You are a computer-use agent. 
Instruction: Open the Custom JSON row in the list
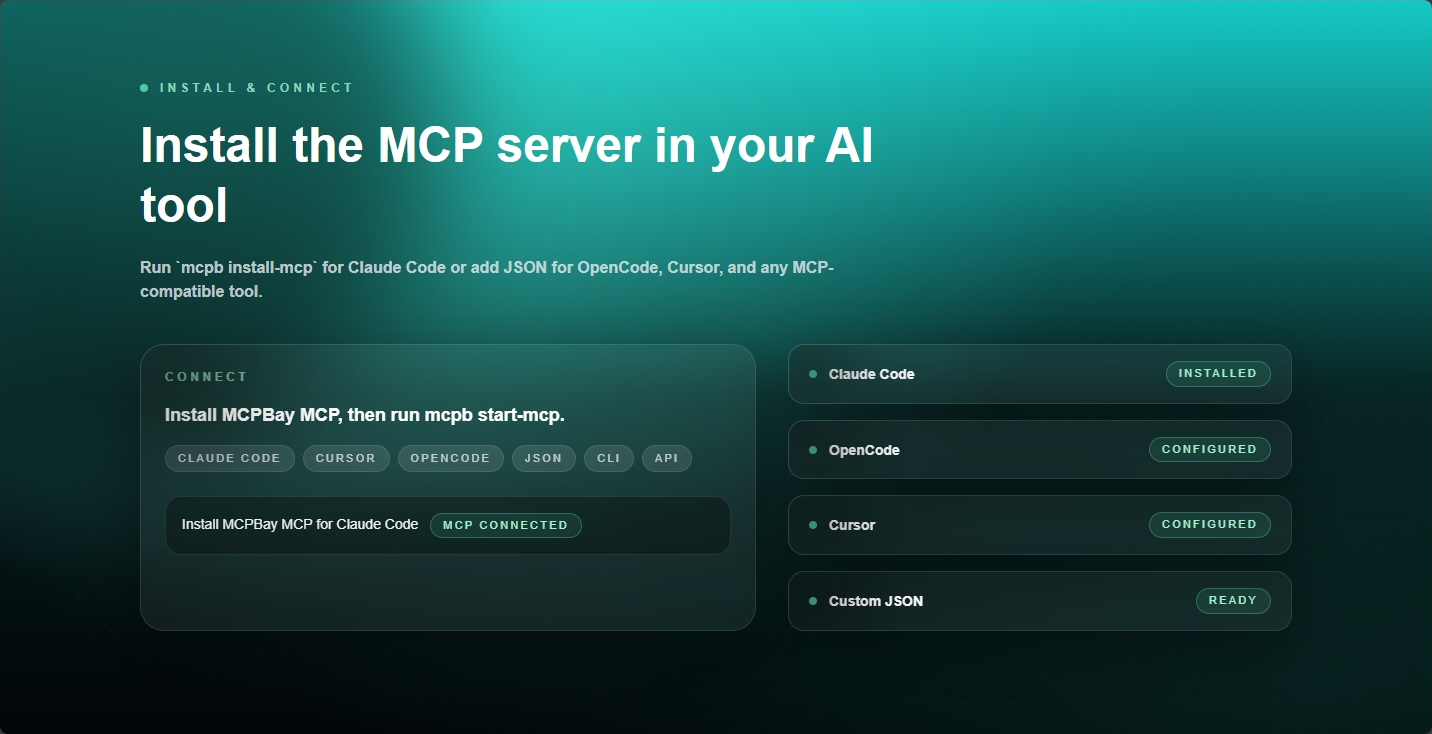(x=1039, y=600)
